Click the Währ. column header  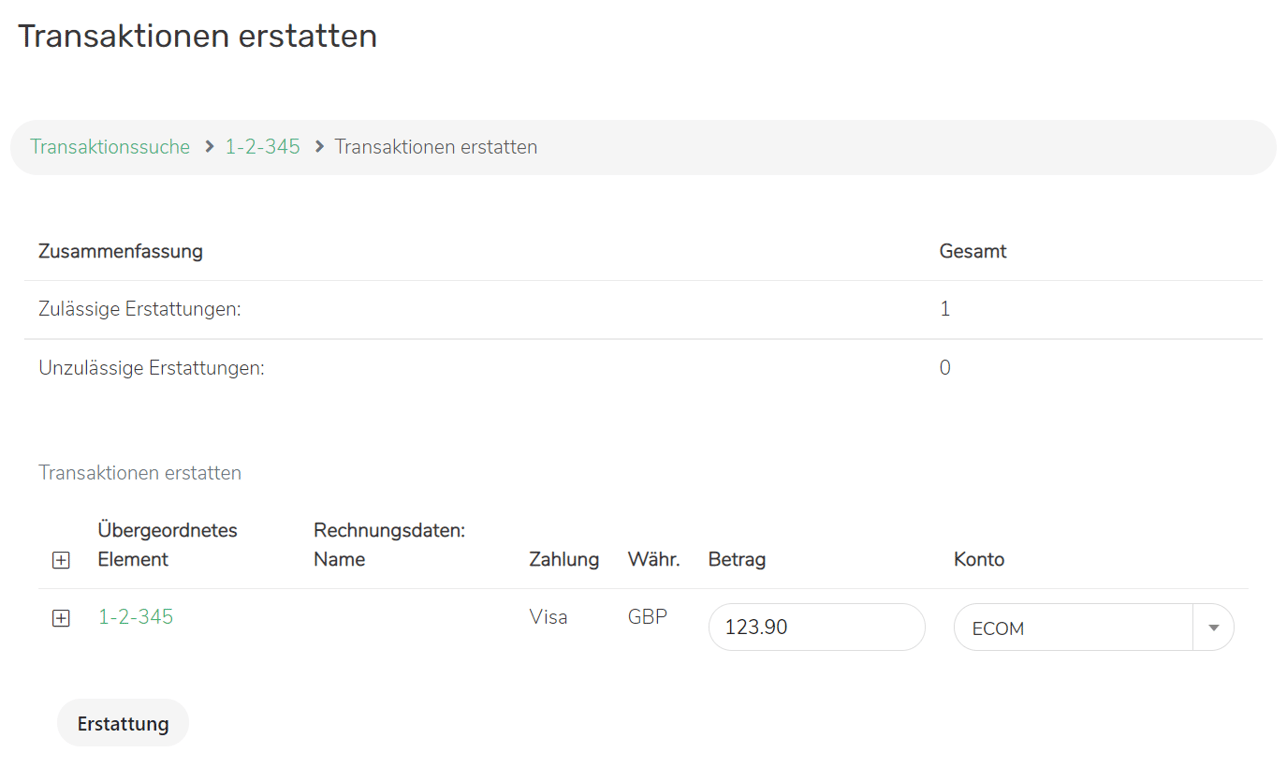654,559
